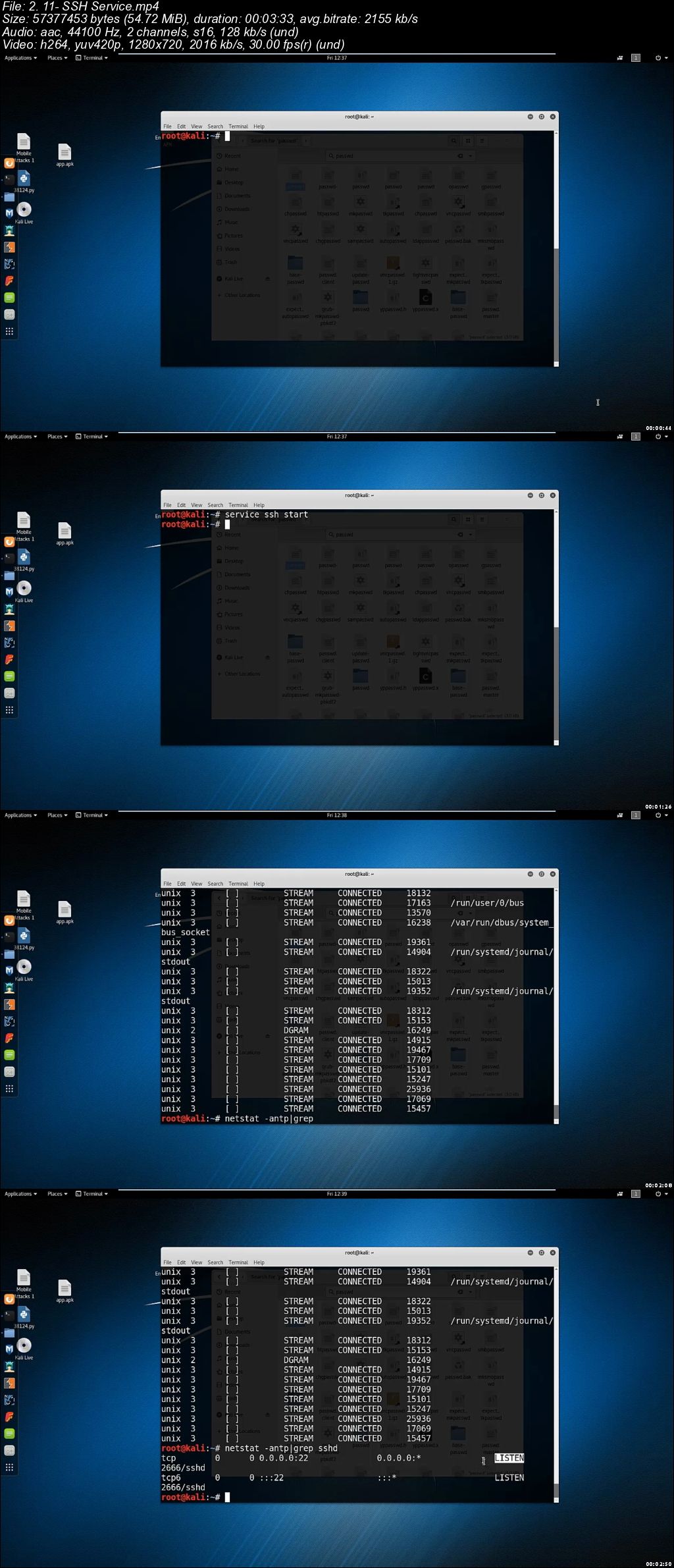674x1568 pixels.
Task: Open the Firefox dock icon in frame 00:02:50
Action: [x=9, y=1299]
